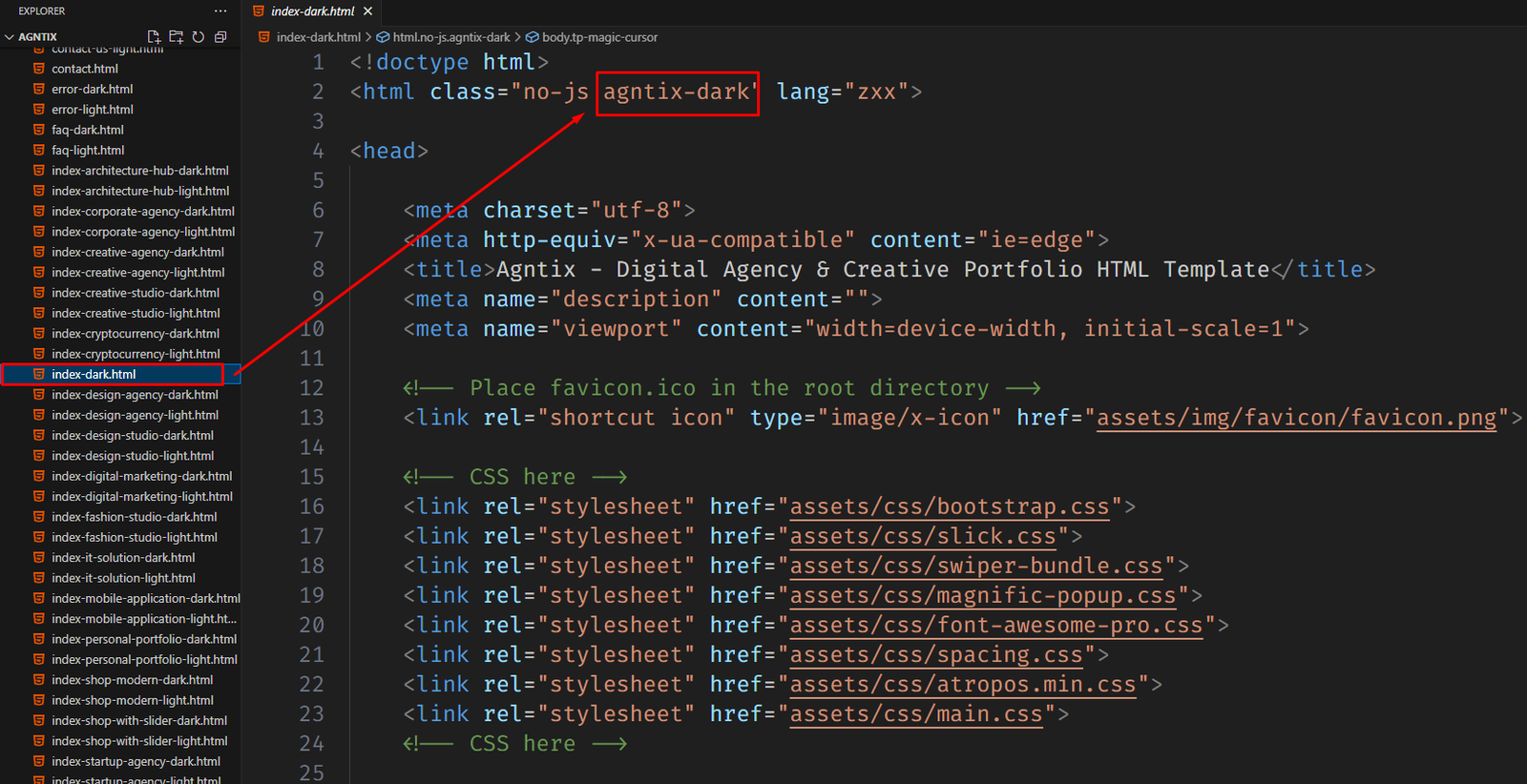Open index-creative-studio-dark.html
Screen dimensions: 1527x784
pyautogui.click(x=136, y=293)
